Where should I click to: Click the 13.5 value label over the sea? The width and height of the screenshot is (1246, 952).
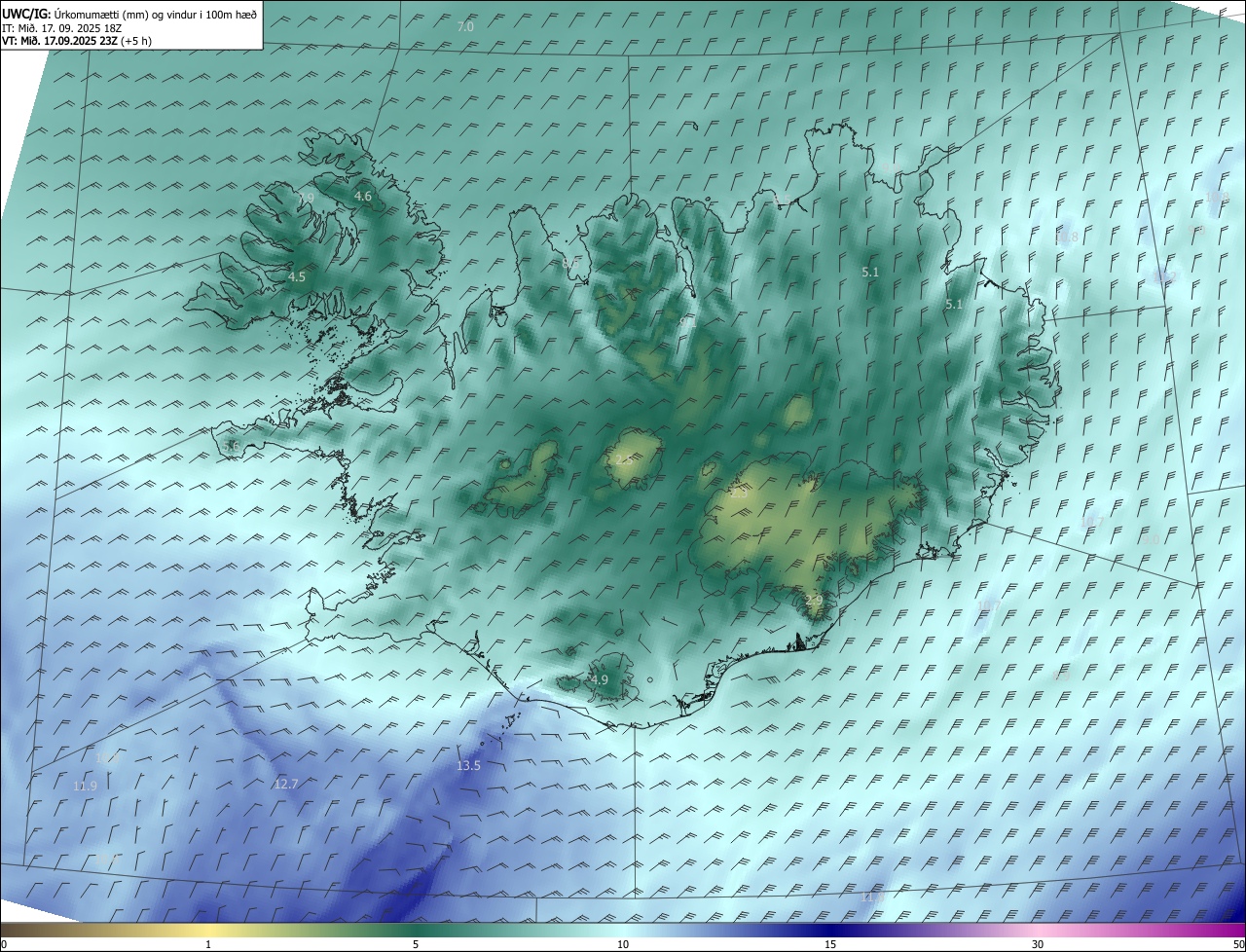(x=468, y=766)
